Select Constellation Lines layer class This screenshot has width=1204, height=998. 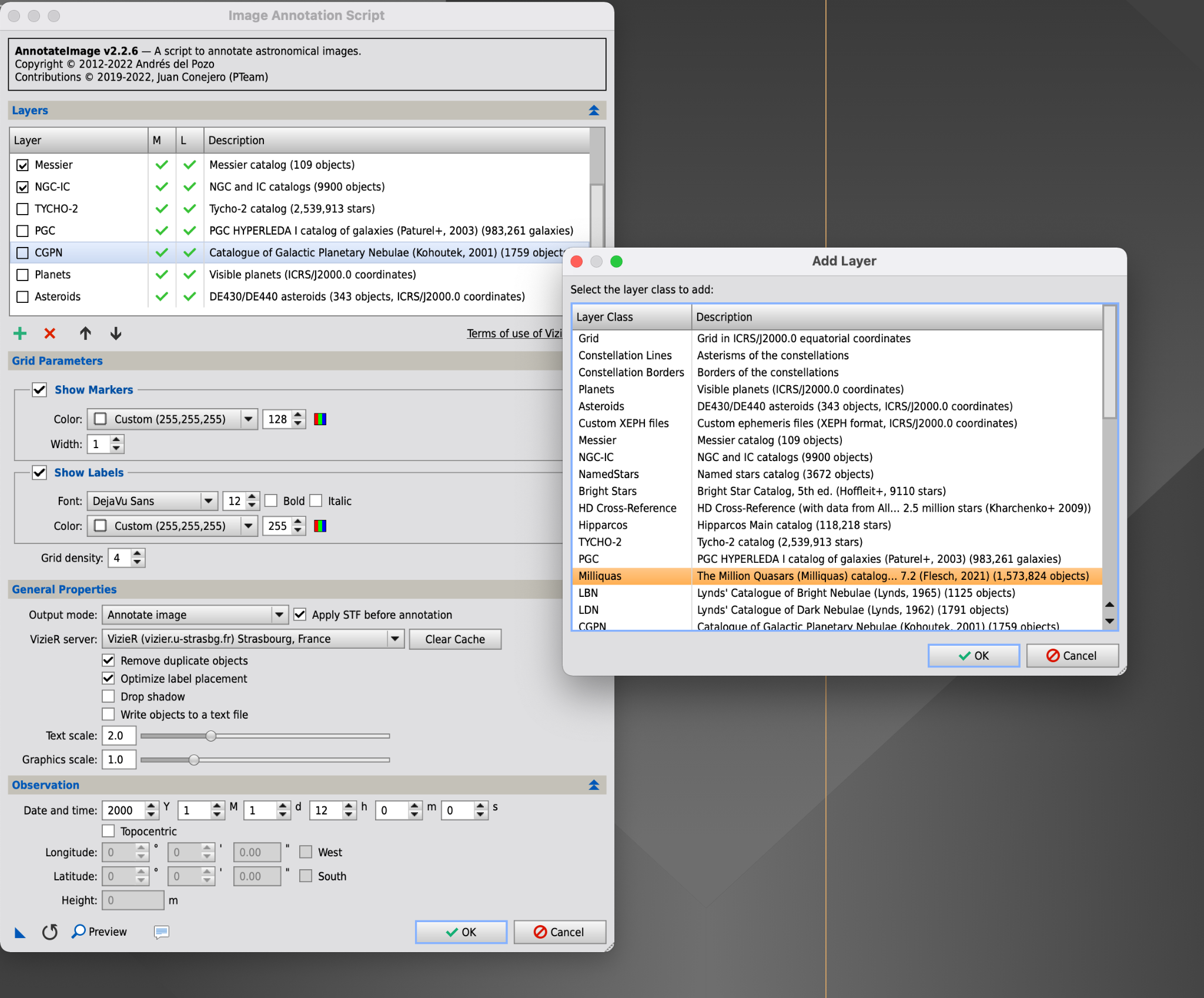[837, 355]
